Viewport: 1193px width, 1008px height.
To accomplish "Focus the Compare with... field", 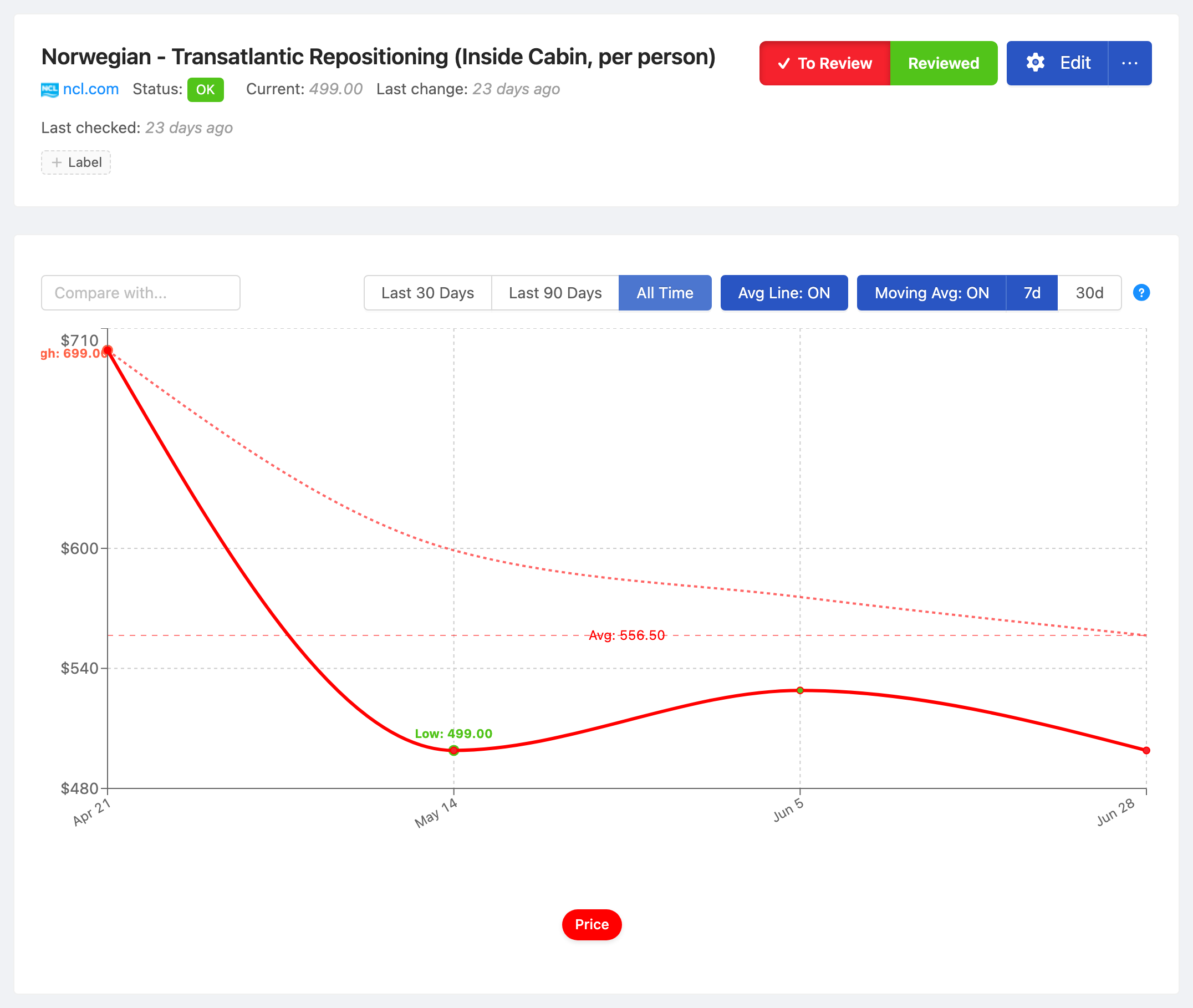I will pyautogui.click(x=141, y=293).
